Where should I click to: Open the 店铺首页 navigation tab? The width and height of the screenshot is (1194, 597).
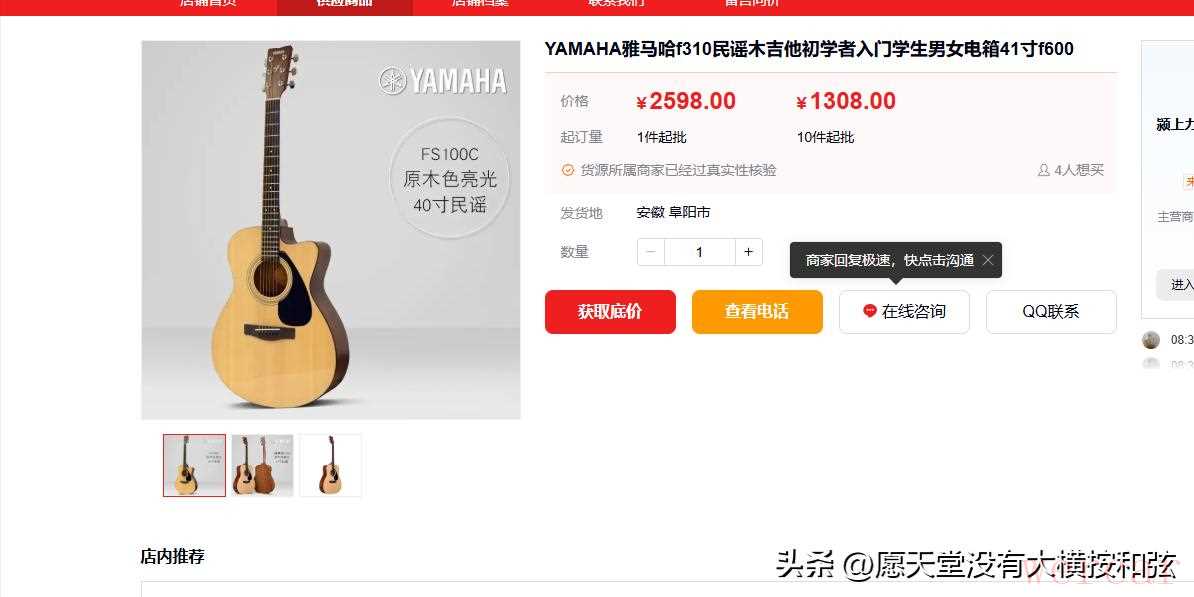tap(209, 3)
